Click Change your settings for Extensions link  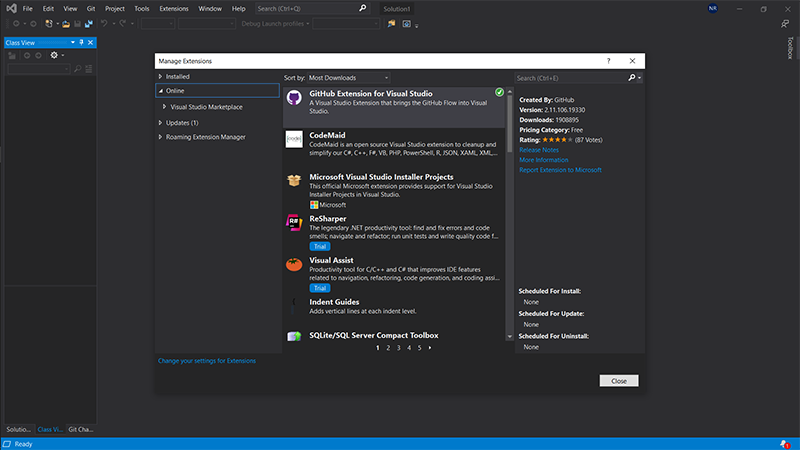(207, 361)
